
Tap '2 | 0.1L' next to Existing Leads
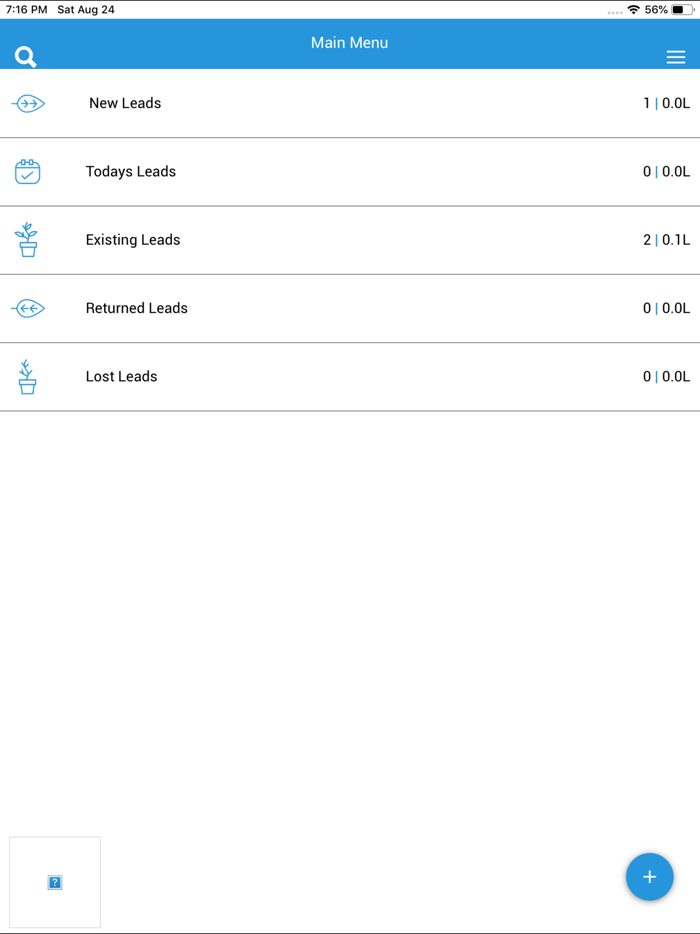(667, 239)
